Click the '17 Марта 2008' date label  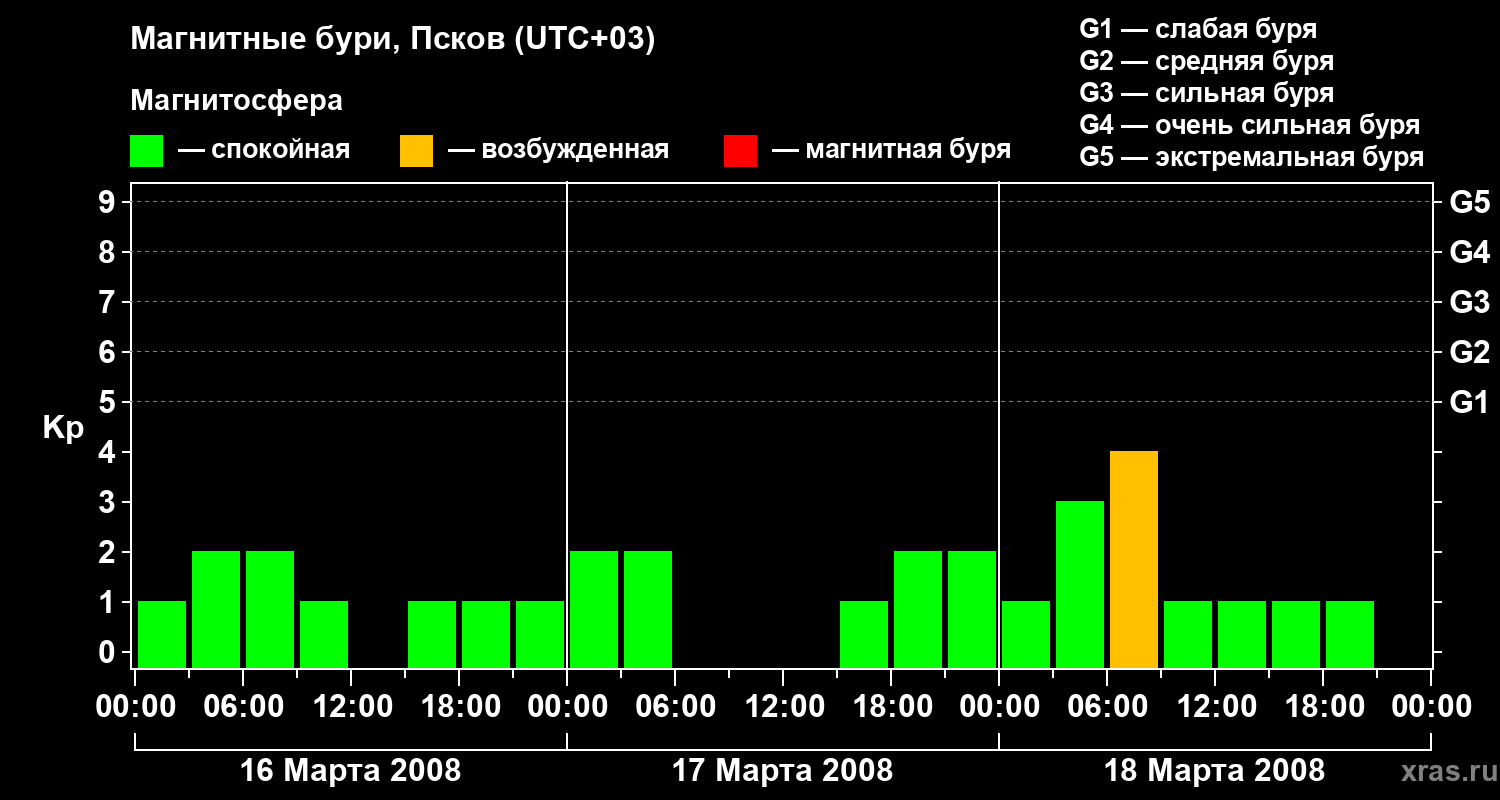pyautogui.click(x=783, y=771)
